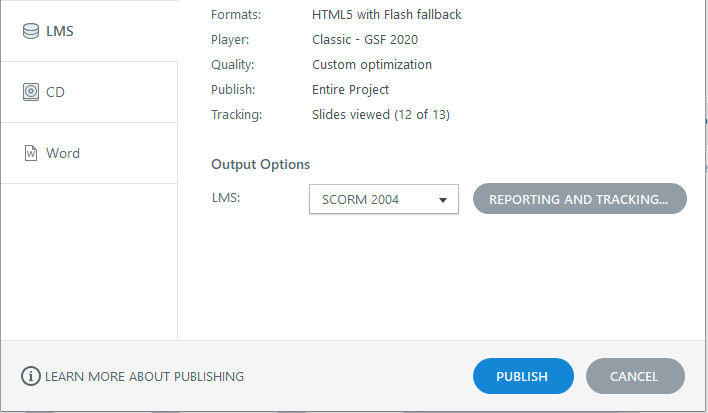Click the blue Publish button
The height and width of the screenshot is (413, 708).
(523, 376)
